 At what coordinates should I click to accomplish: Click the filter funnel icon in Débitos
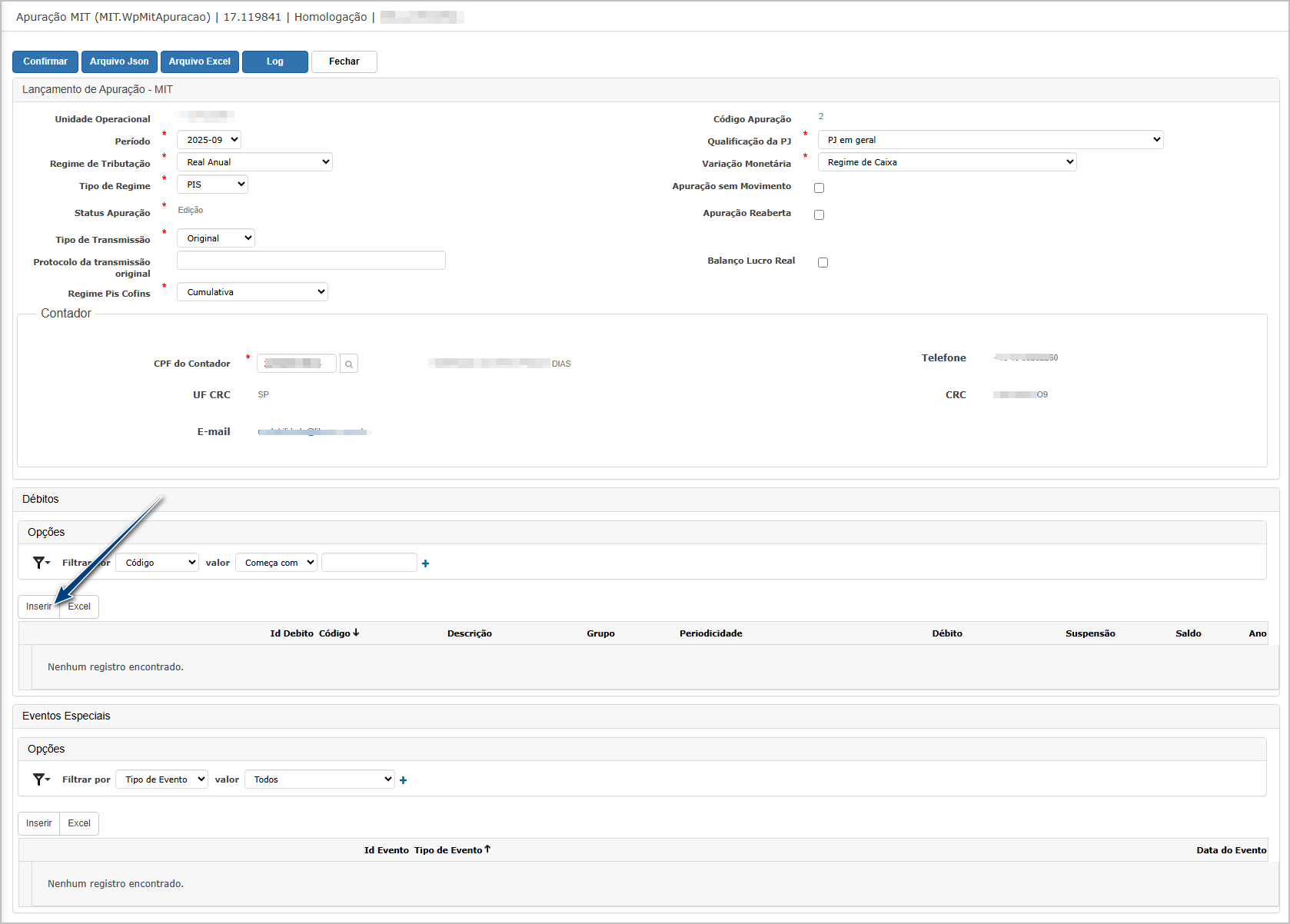click(40, 563)
